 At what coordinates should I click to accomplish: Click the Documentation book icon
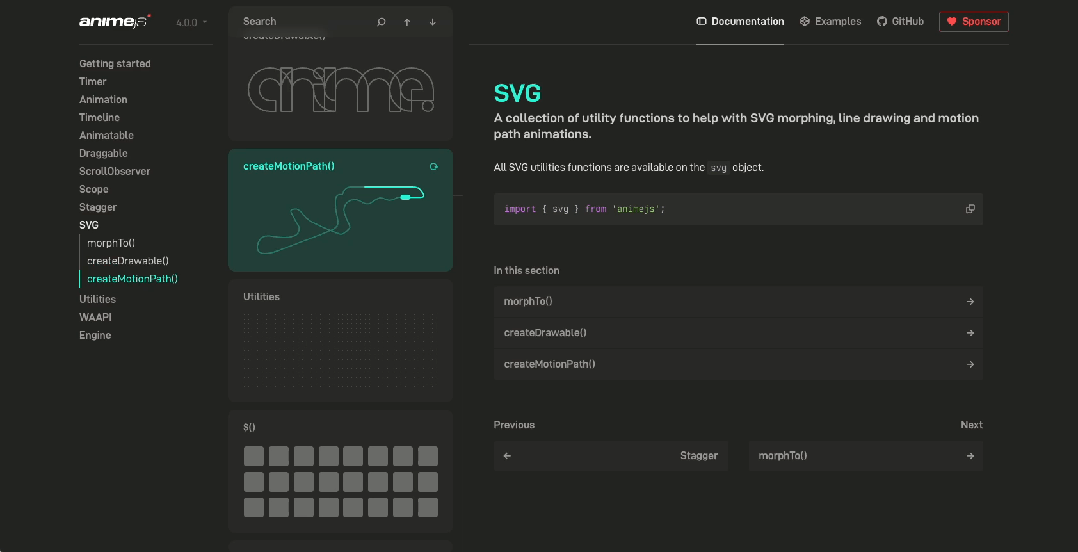[x=701, y=21]
